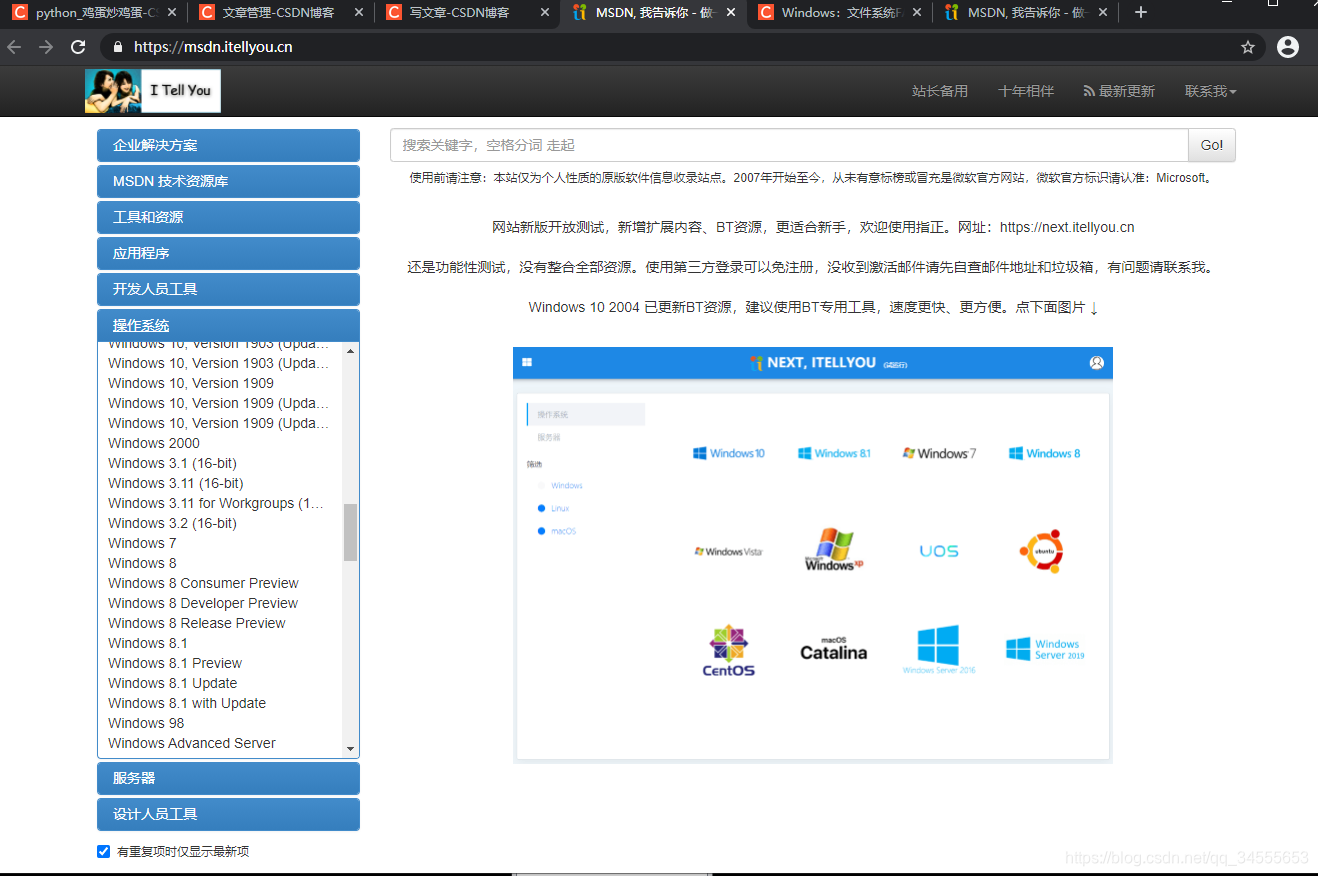Select Windows 3.11 for Workgroups item
This screenshot has width=1318, height=876.
coord(216,503)
